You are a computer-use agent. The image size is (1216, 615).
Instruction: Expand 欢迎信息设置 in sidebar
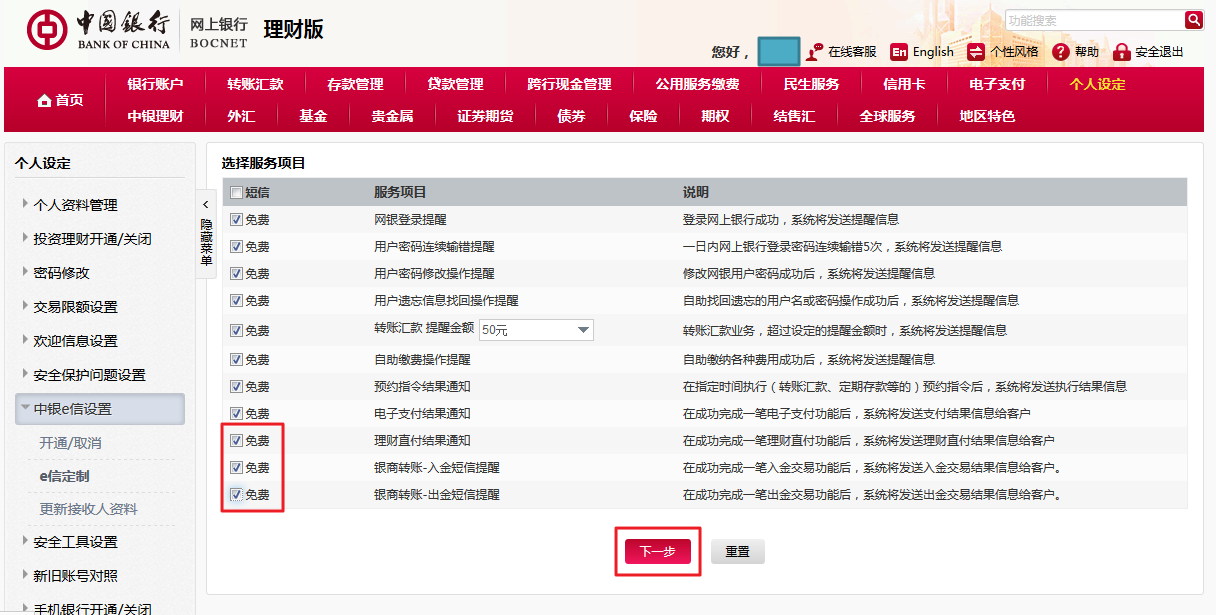coord(75,341)
